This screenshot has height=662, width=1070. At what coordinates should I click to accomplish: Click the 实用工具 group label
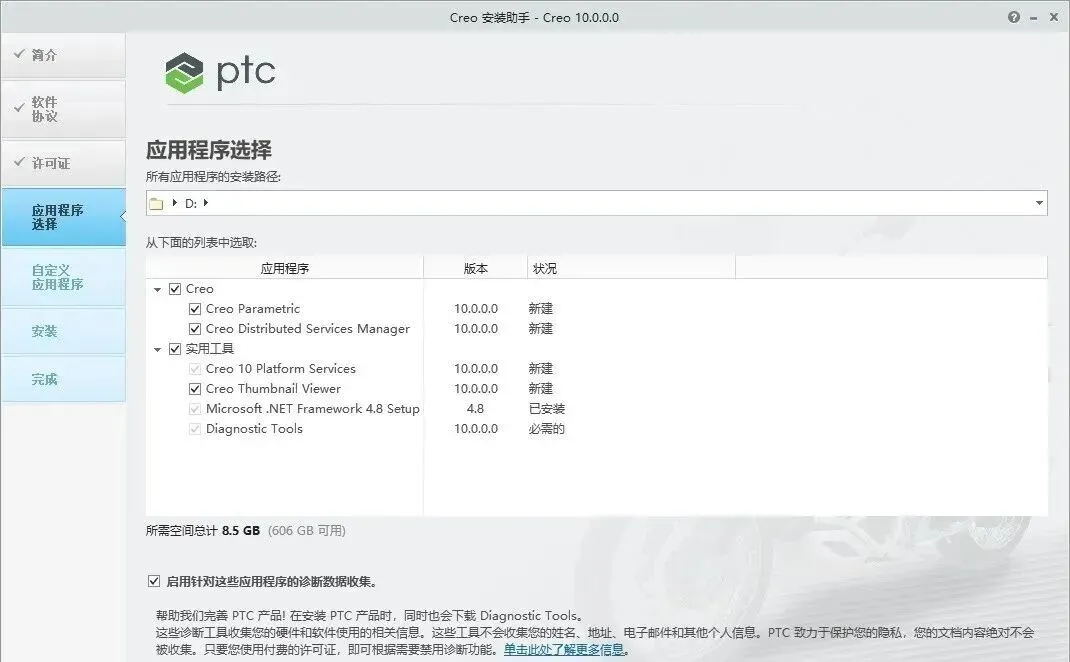pos(209,349)
